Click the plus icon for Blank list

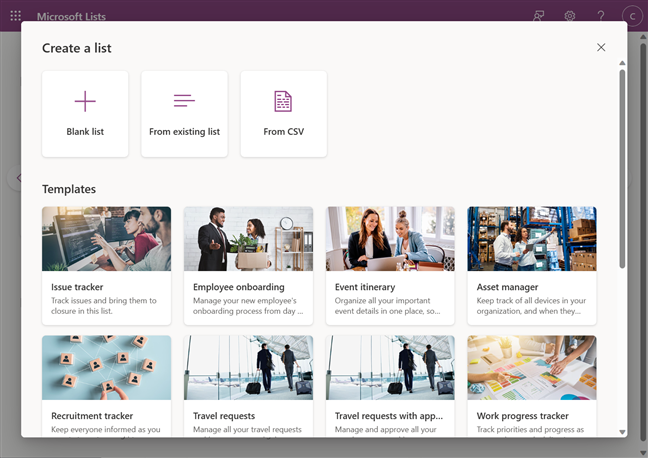(85, 101)
